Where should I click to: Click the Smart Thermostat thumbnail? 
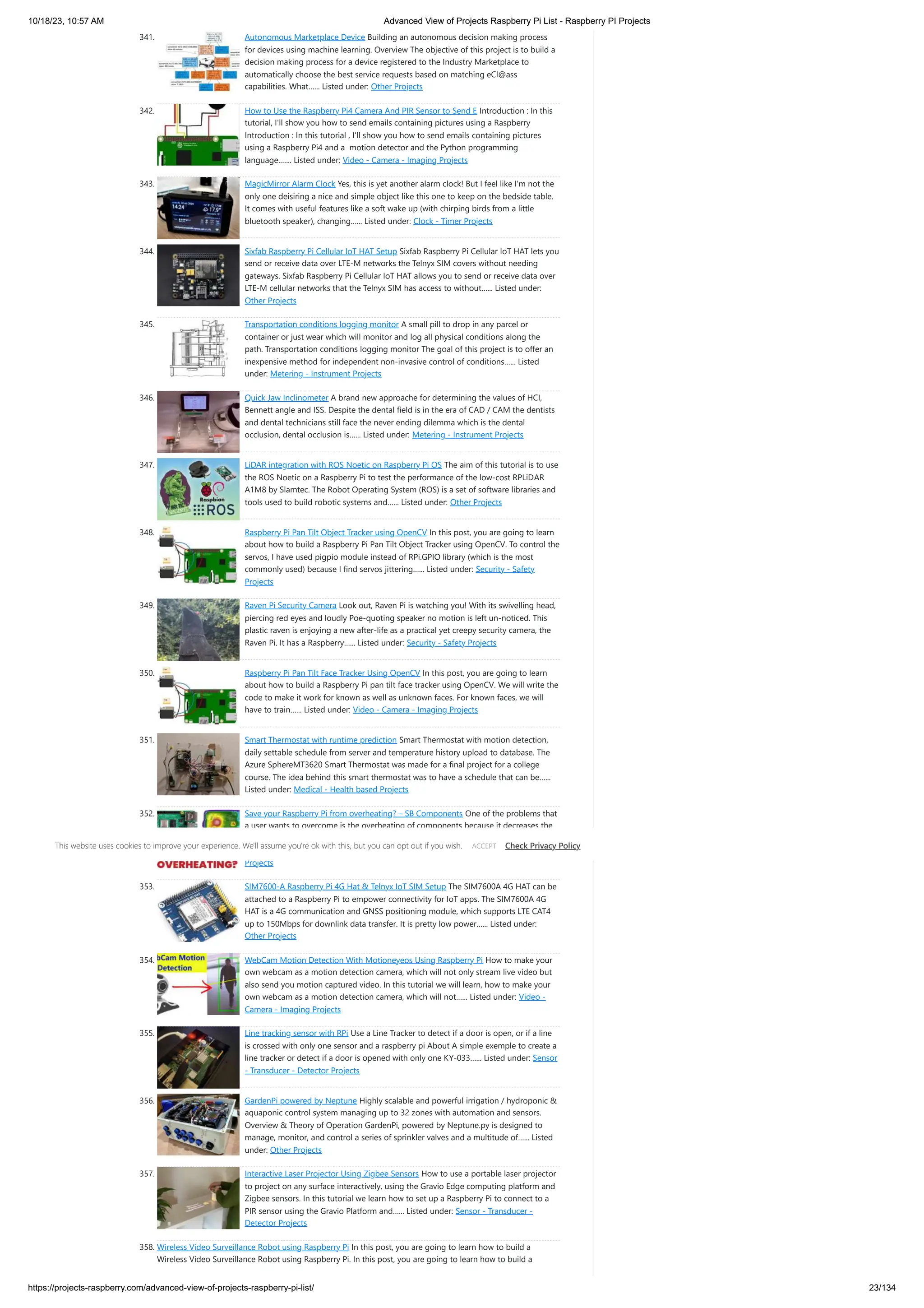pos(198,764)
